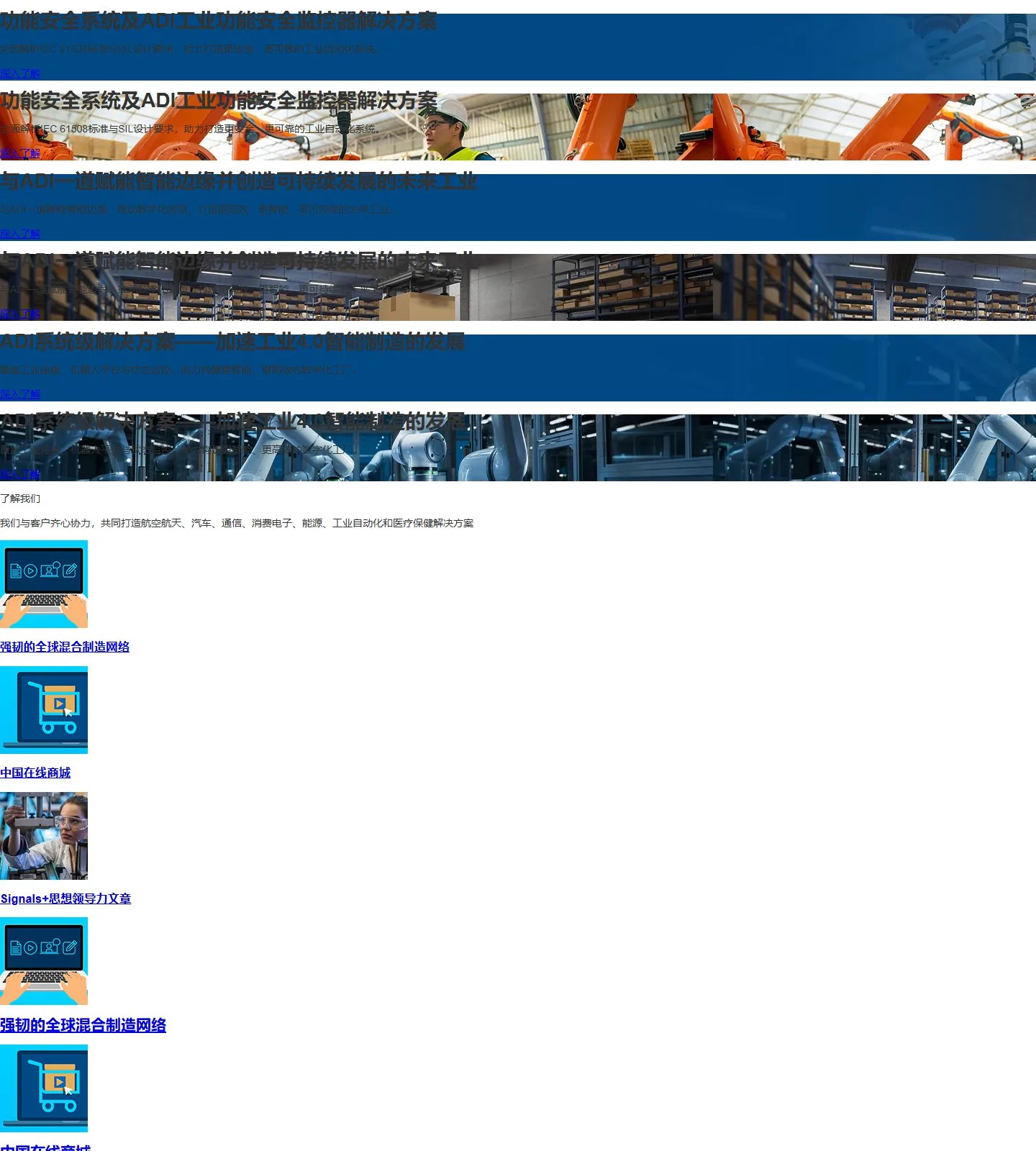Click the 功能安全系统 heading on the orange robot banner

click(x=219, y=101)
